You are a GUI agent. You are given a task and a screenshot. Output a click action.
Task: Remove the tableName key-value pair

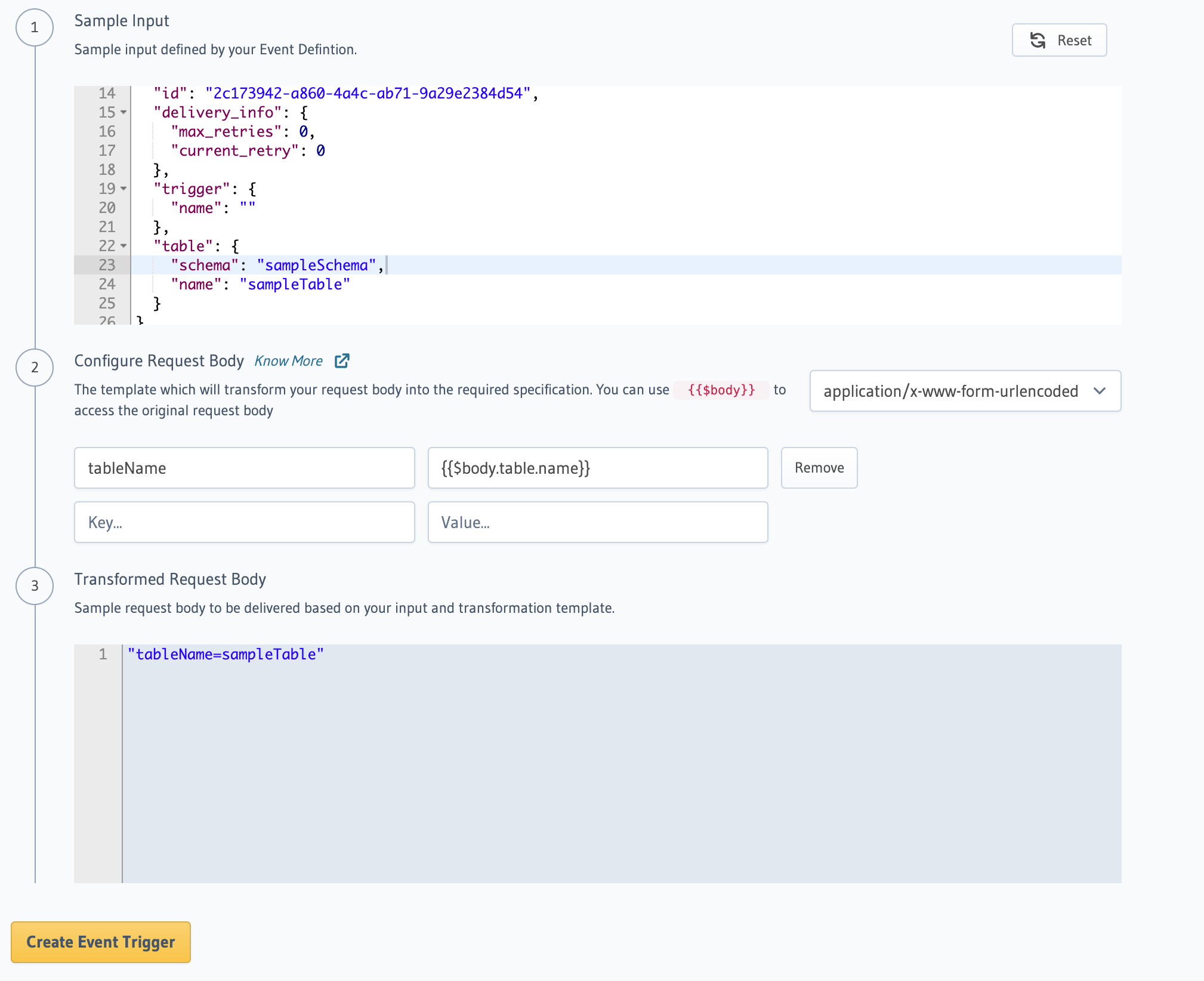pyautogui.click(x=819, y=468)
